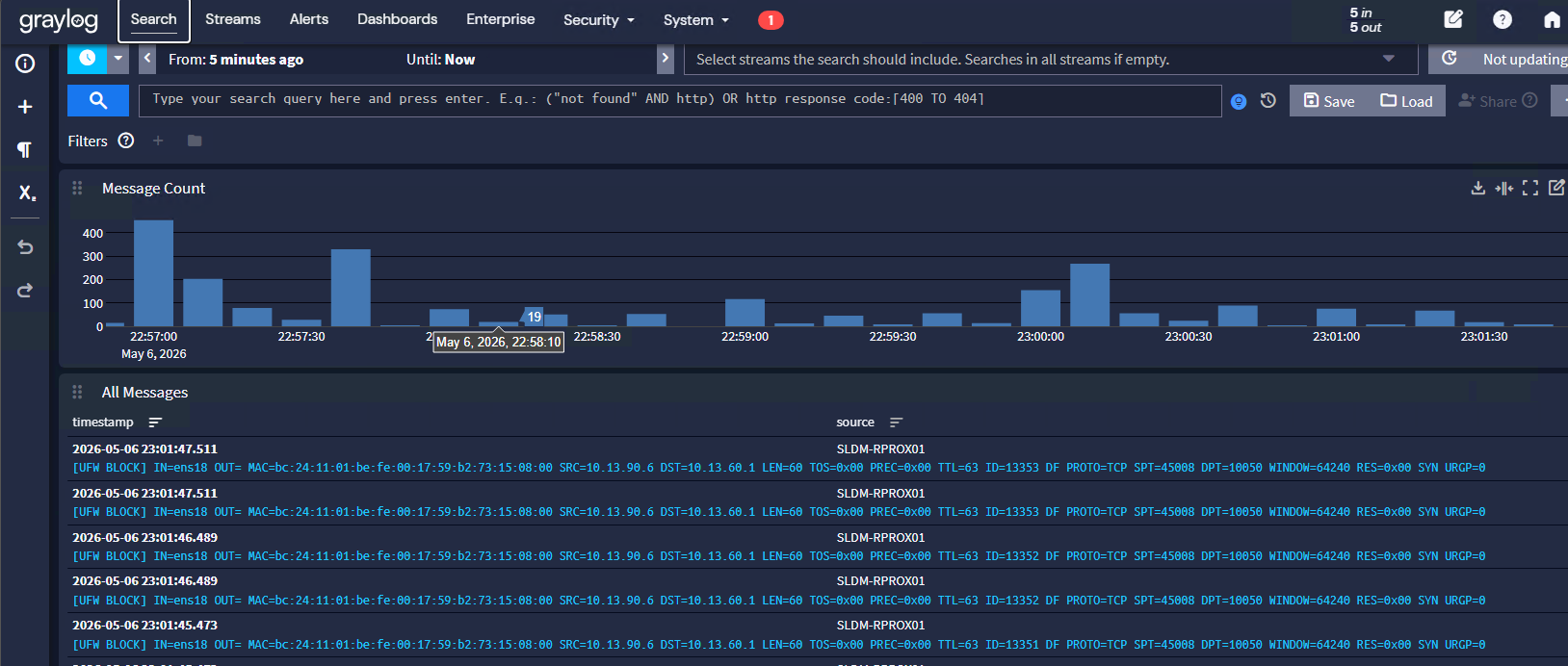Click the All Messages widget title
Viewport: 1568px width, 666px height.
(x=145, y=393)
